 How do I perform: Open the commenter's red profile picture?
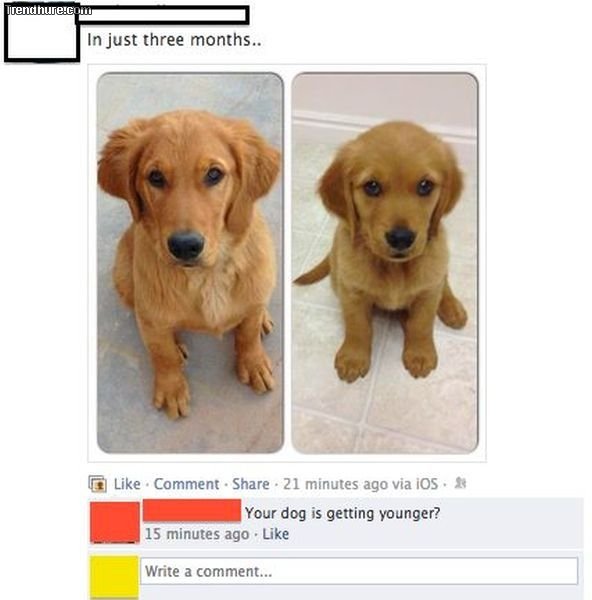point(115,522)
